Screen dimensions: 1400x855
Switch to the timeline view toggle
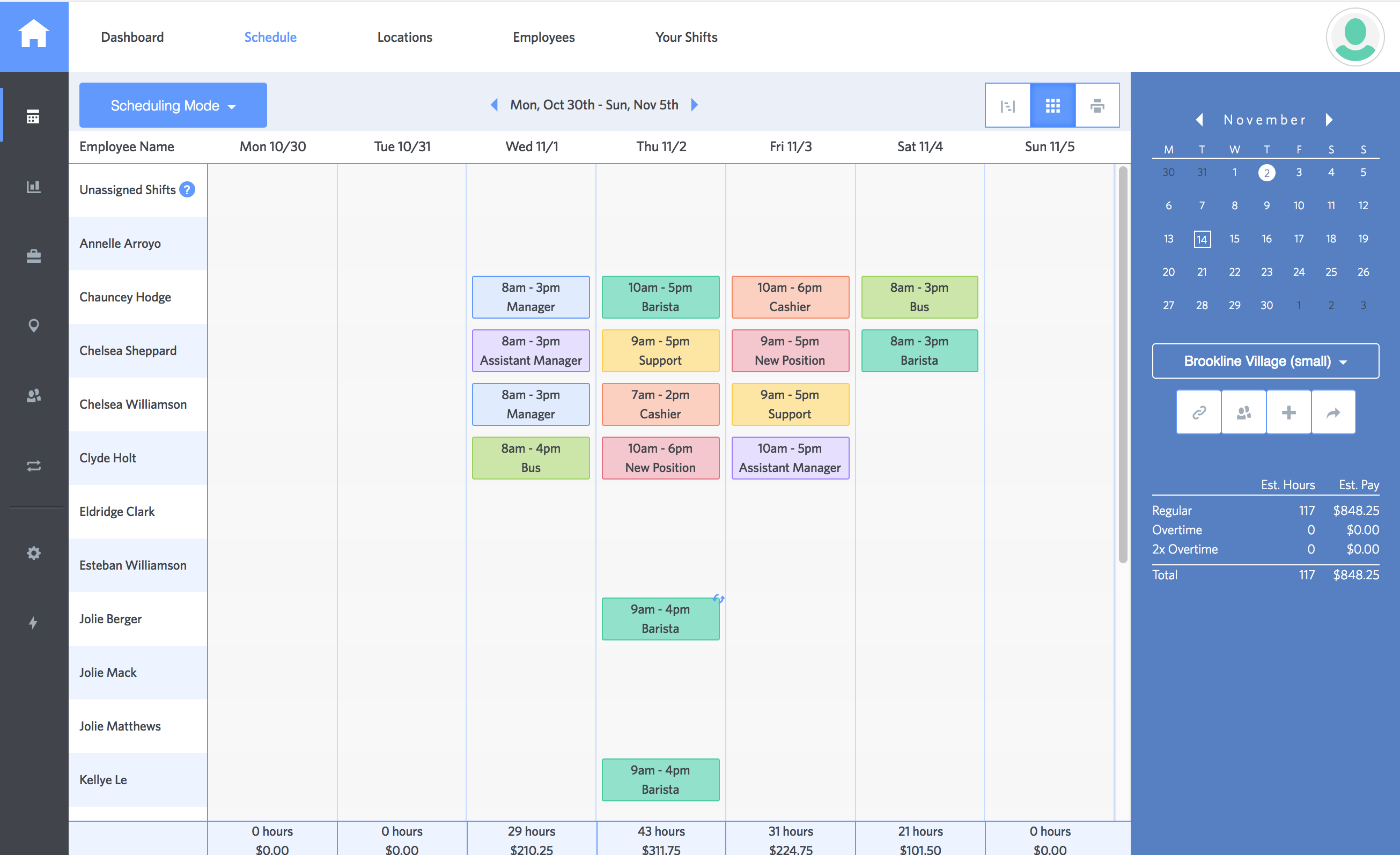[1007, 106]
